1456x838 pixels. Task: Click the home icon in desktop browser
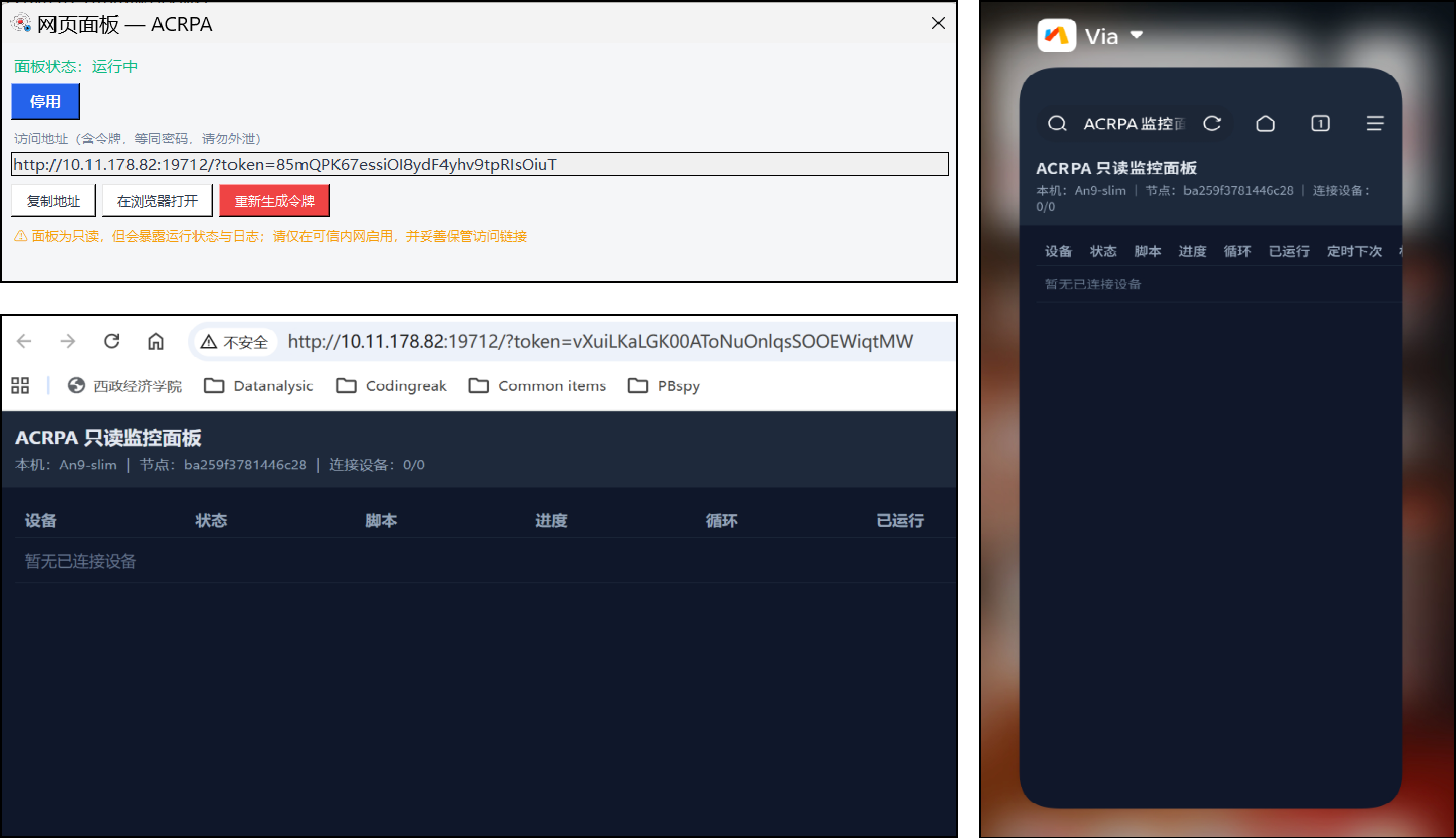pyautogui.click(x=156, y=342)
